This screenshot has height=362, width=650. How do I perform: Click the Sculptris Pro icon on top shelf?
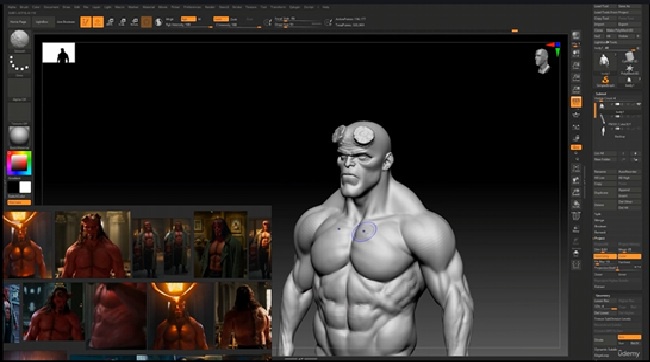point(158,22)
